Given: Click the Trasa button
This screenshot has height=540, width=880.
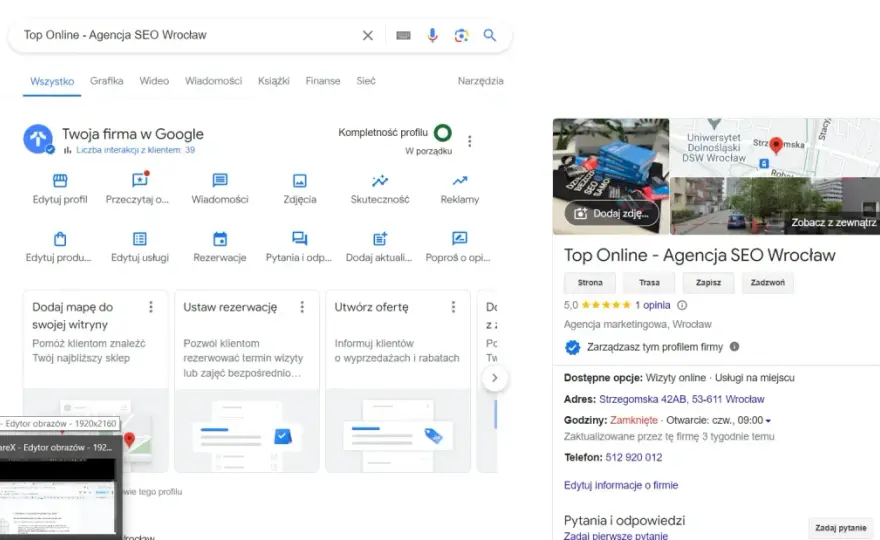Looking at the screenshot, I should 649,282.
